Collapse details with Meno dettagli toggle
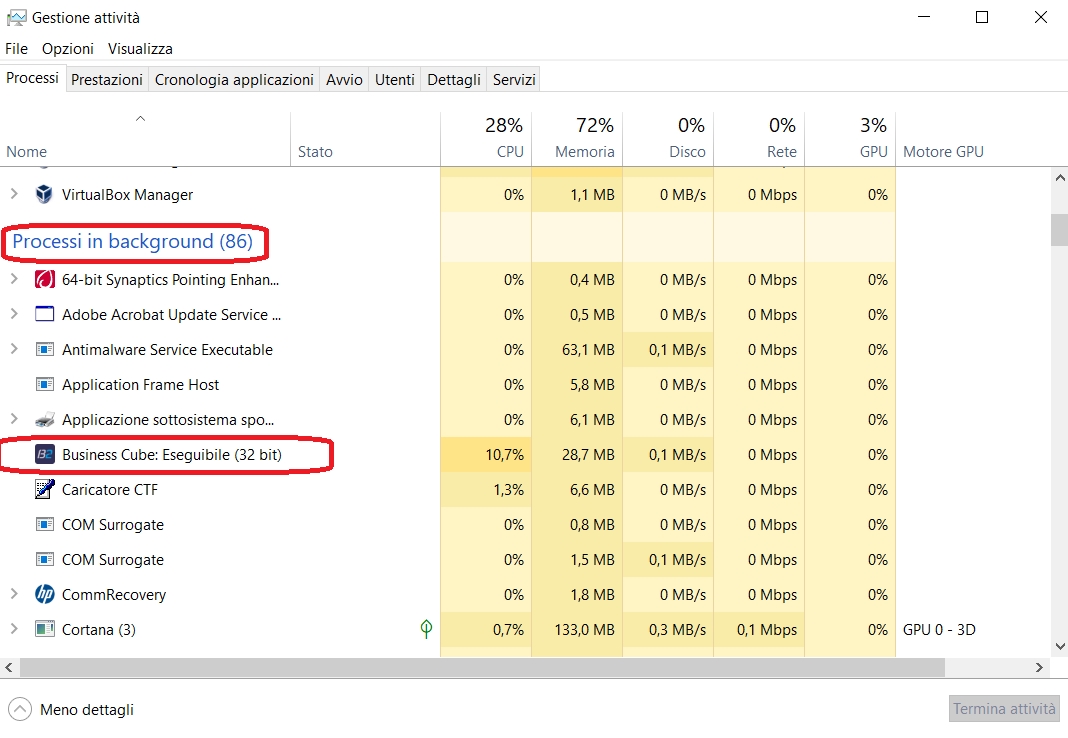1068x738 pixels. pyautogui.click(x=19, y=710)
